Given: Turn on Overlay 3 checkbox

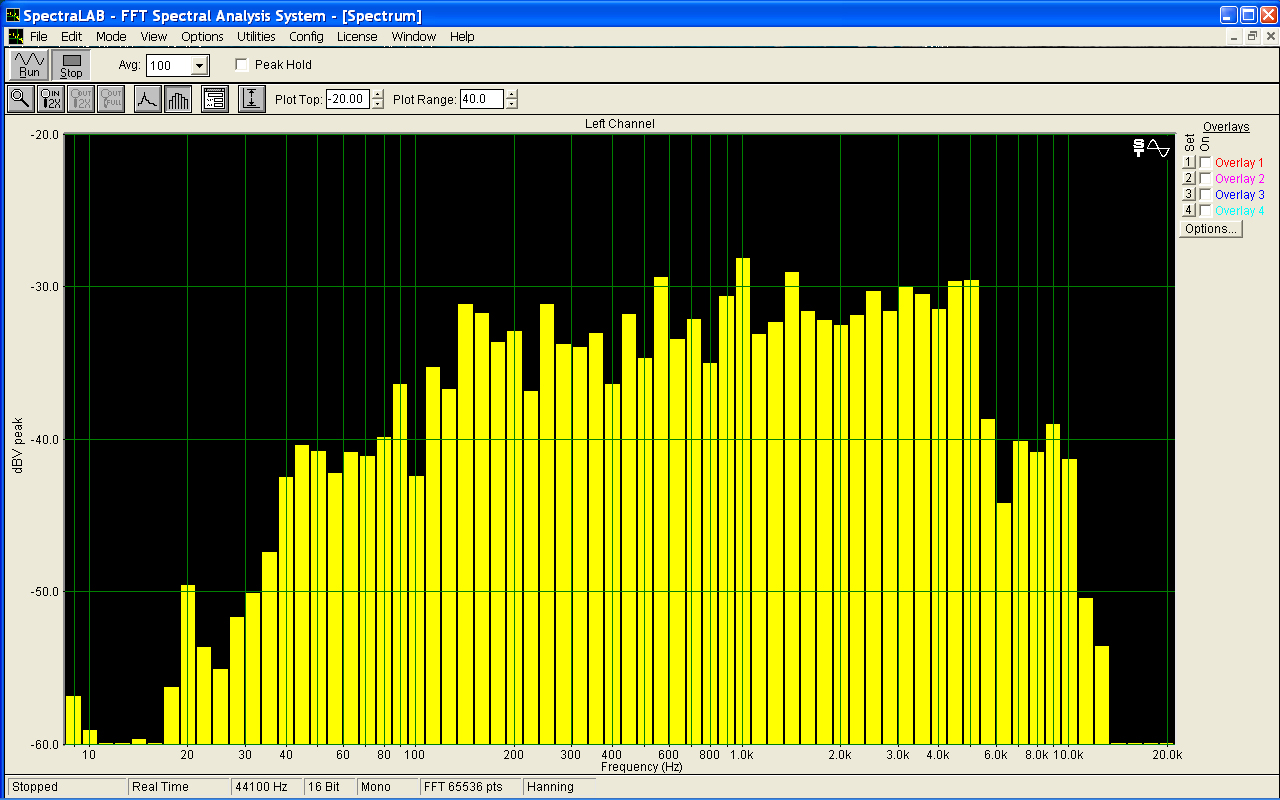Looking at the screenshot, I should pyautogui.click(x=1206, y=195).
